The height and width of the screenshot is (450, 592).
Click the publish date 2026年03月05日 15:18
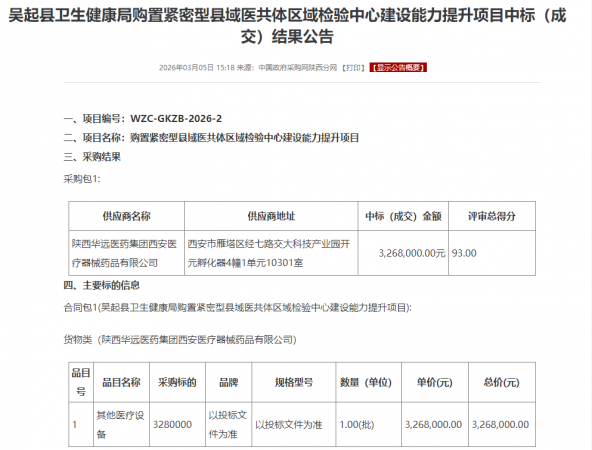click(x=197, y=68)
